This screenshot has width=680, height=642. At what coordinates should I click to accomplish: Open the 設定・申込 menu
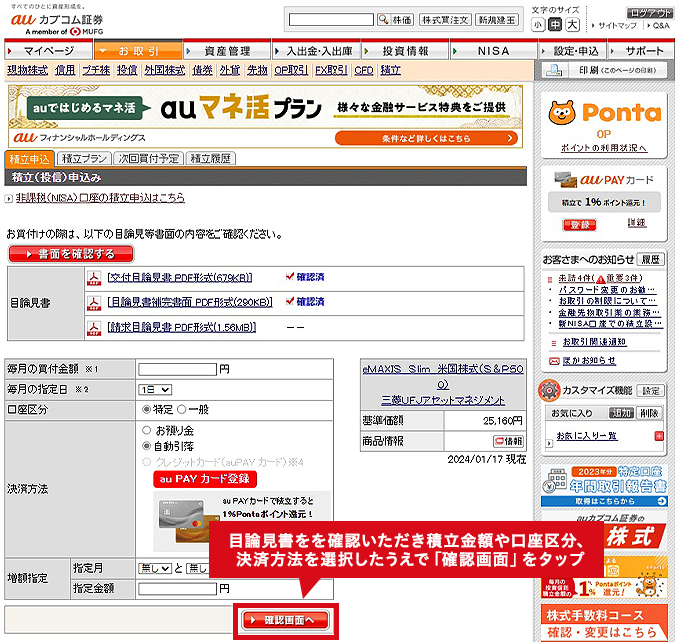[x=572, y=51]
